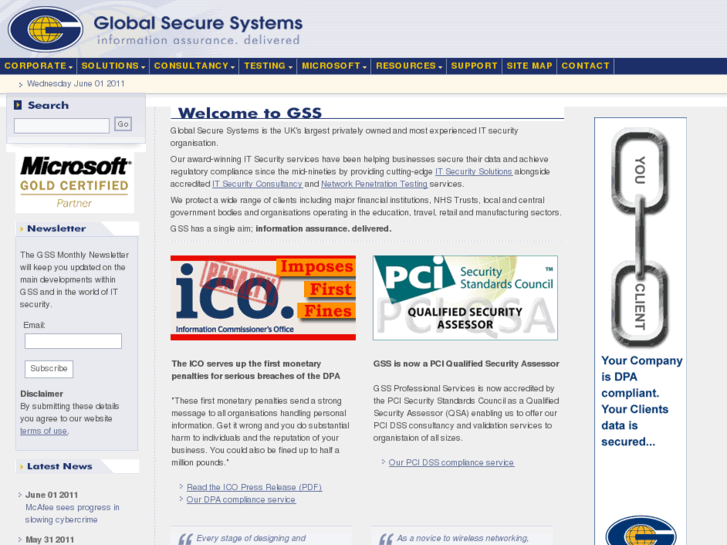
Task: Open the IT Security Consultancy link
Action: pyautogui.click(x=257, y=184)
